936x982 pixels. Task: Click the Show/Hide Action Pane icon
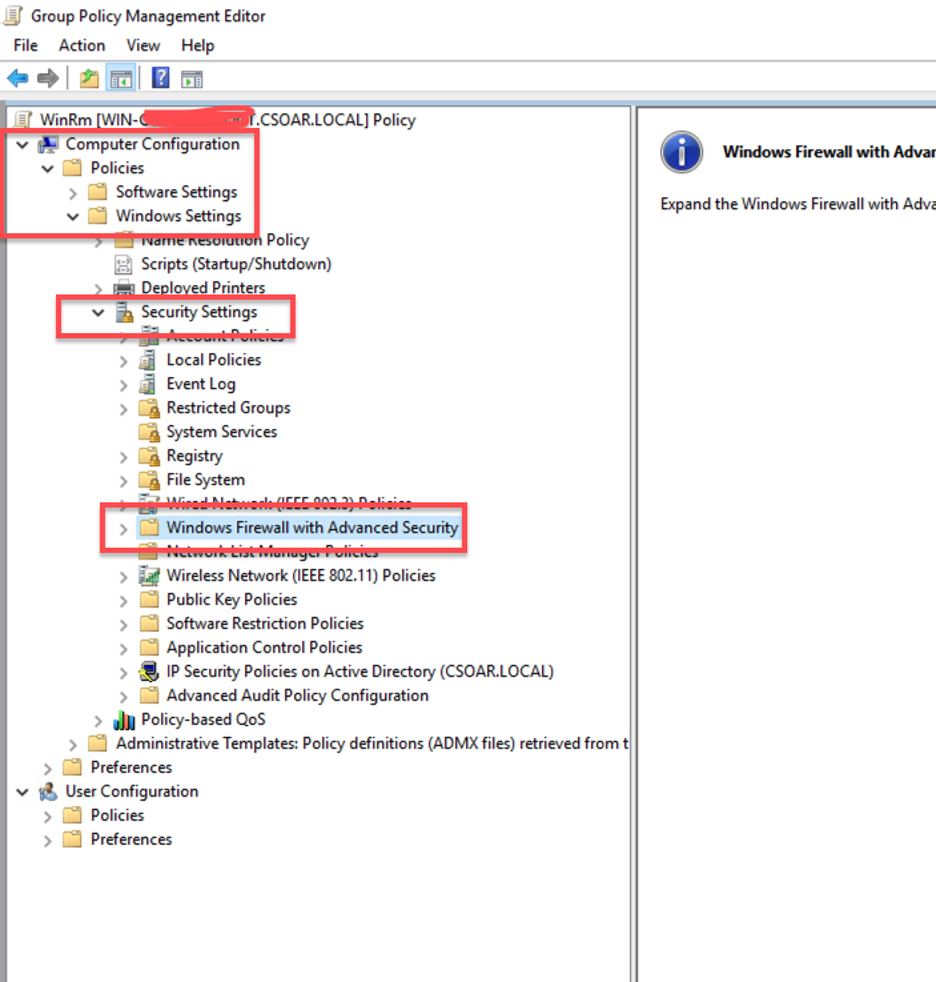(x=191, y=78)
